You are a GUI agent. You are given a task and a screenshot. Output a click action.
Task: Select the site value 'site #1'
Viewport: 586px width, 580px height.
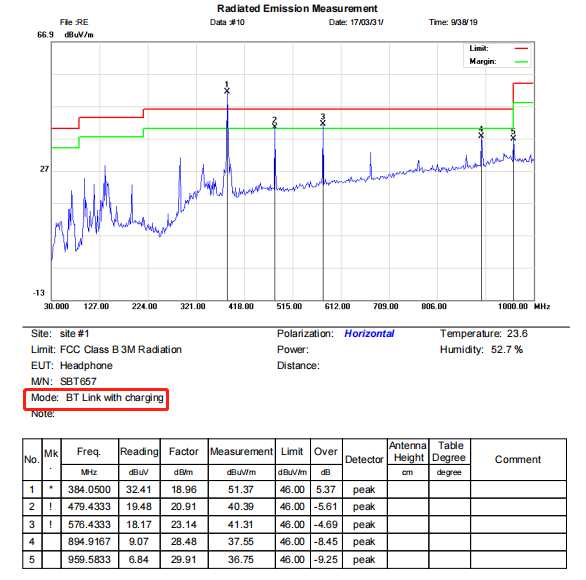tap(74, 334)
